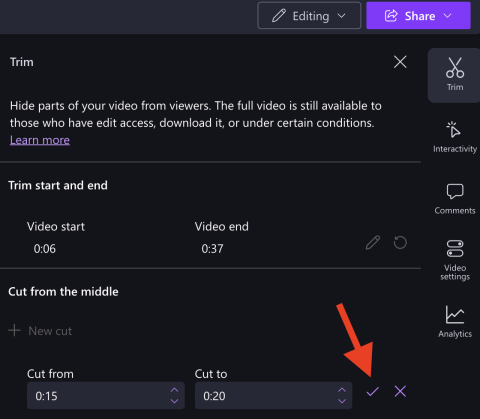Follow the Learn more link
This screenshot has width=480, height=419.
40,140
